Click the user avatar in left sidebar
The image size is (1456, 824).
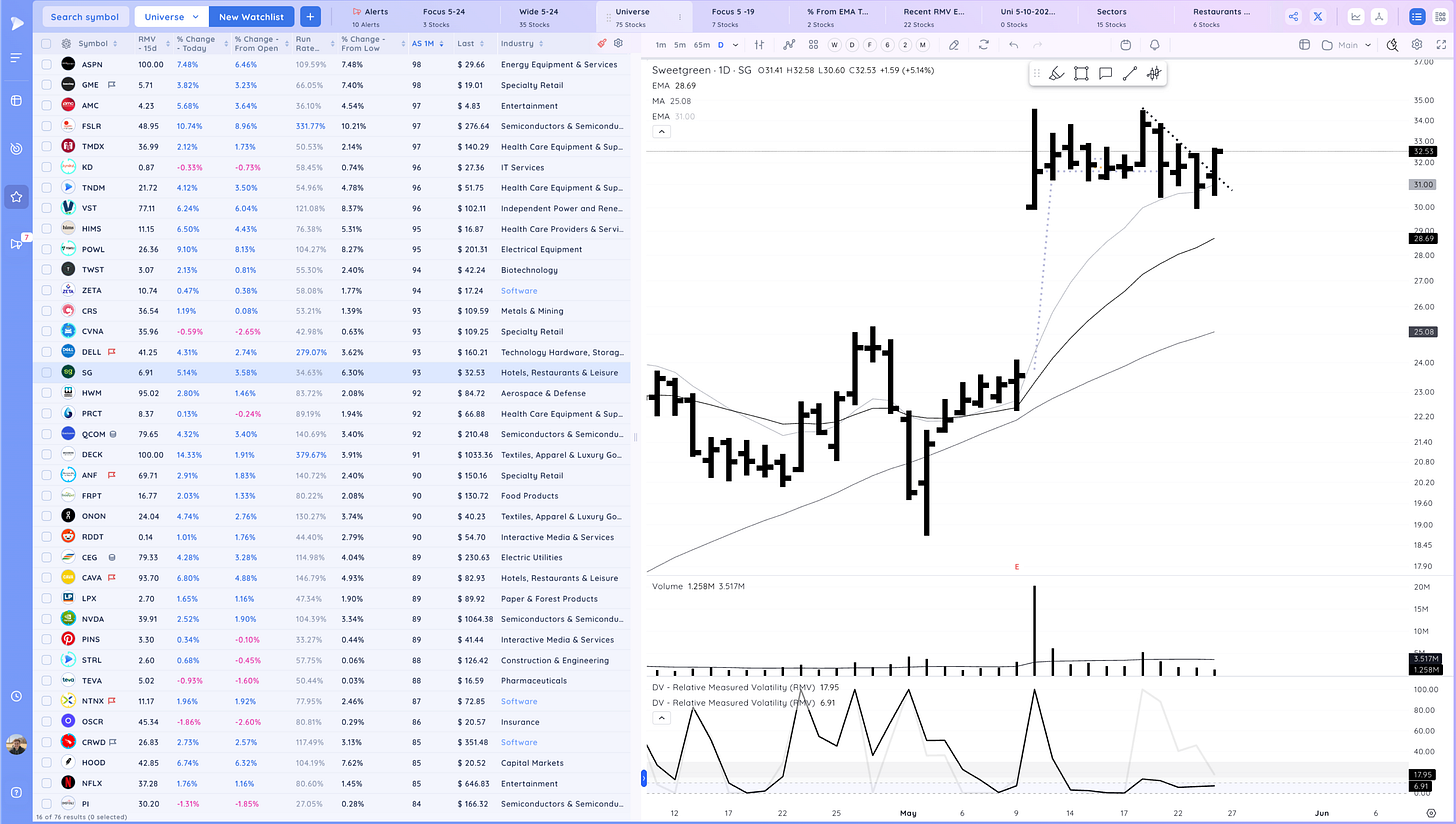pyautogui.click(x=16, y=744)
